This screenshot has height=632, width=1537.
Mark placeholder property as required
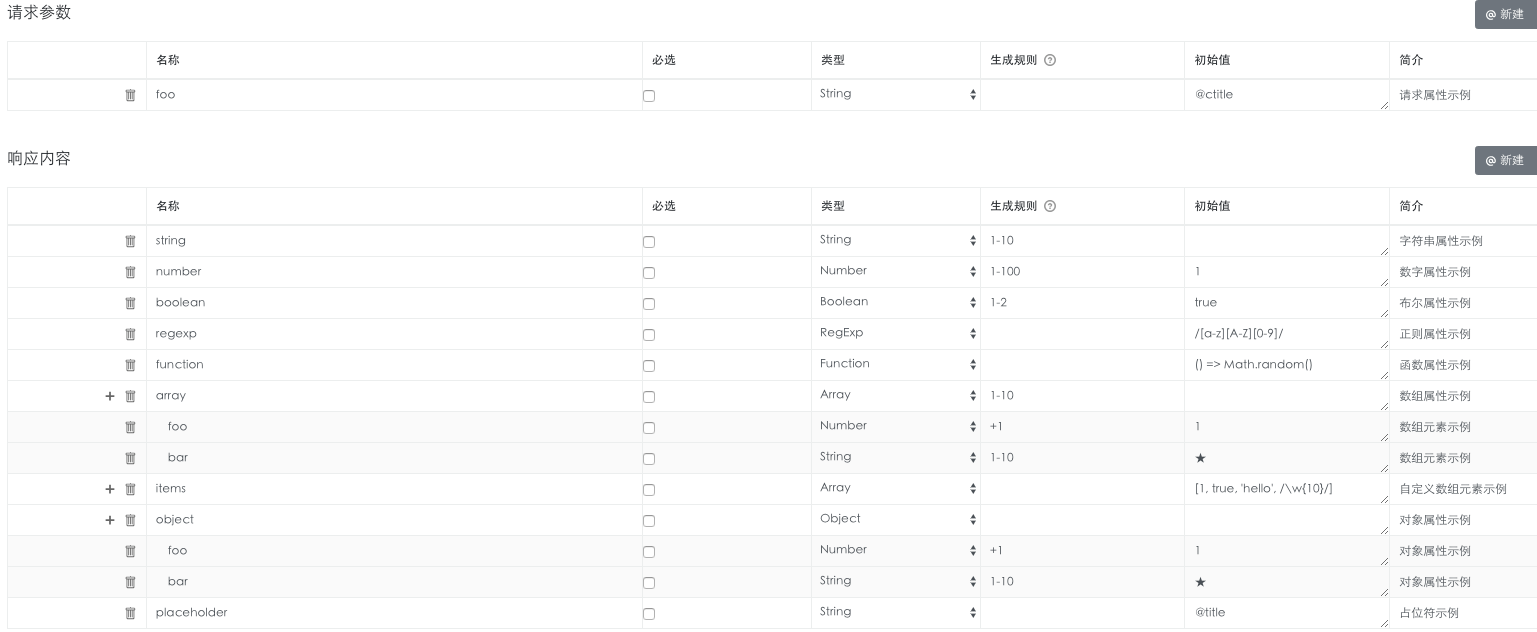click(x=649, y=614)
